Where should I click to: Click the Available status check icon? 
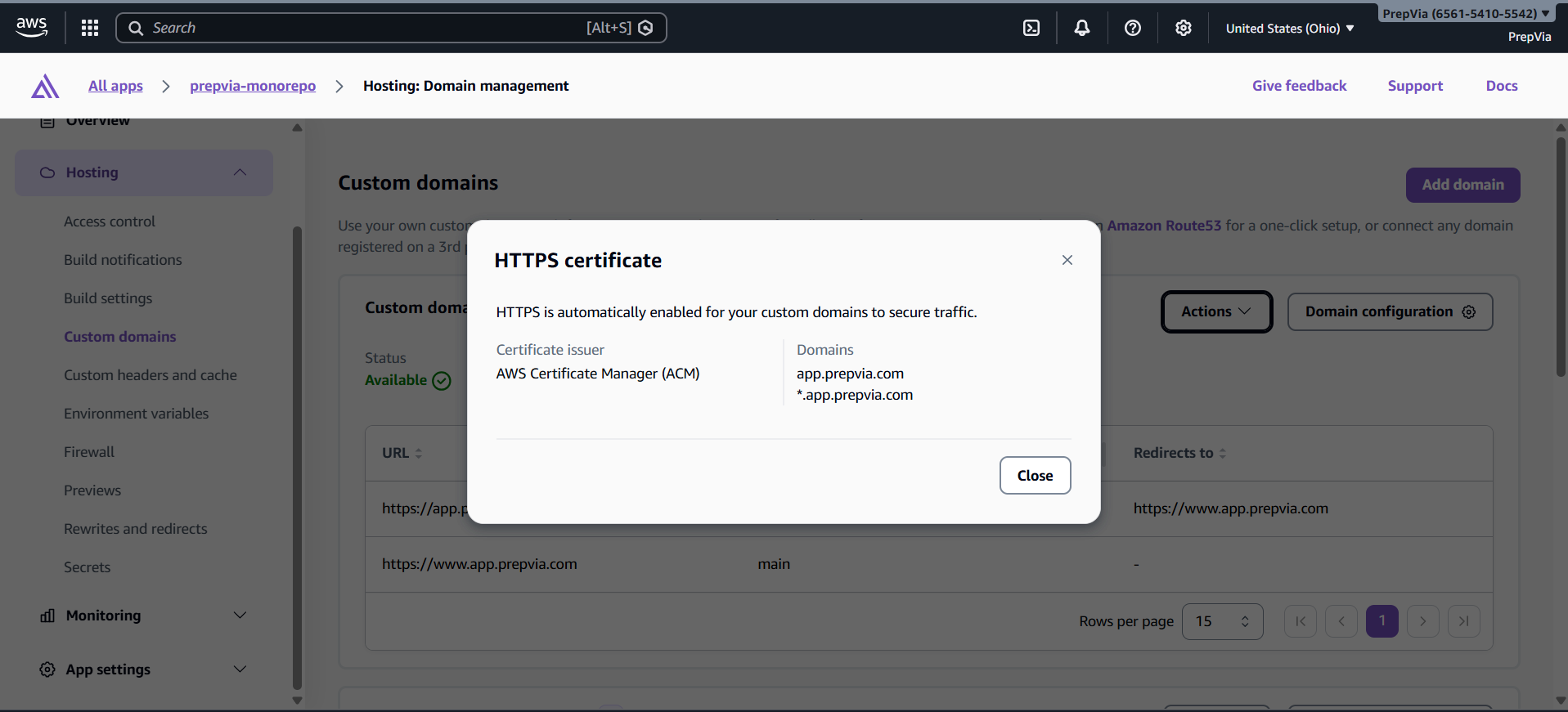[442, 381]
